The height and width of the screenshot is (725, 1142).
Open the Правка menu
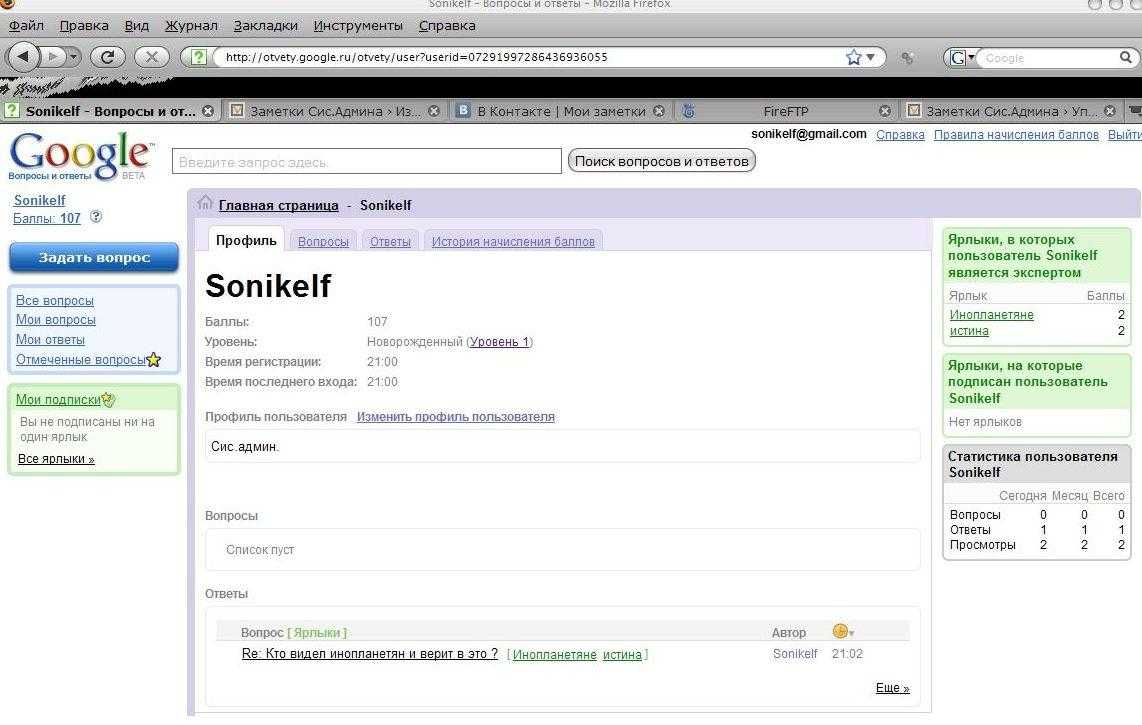(x=84, y=26)
